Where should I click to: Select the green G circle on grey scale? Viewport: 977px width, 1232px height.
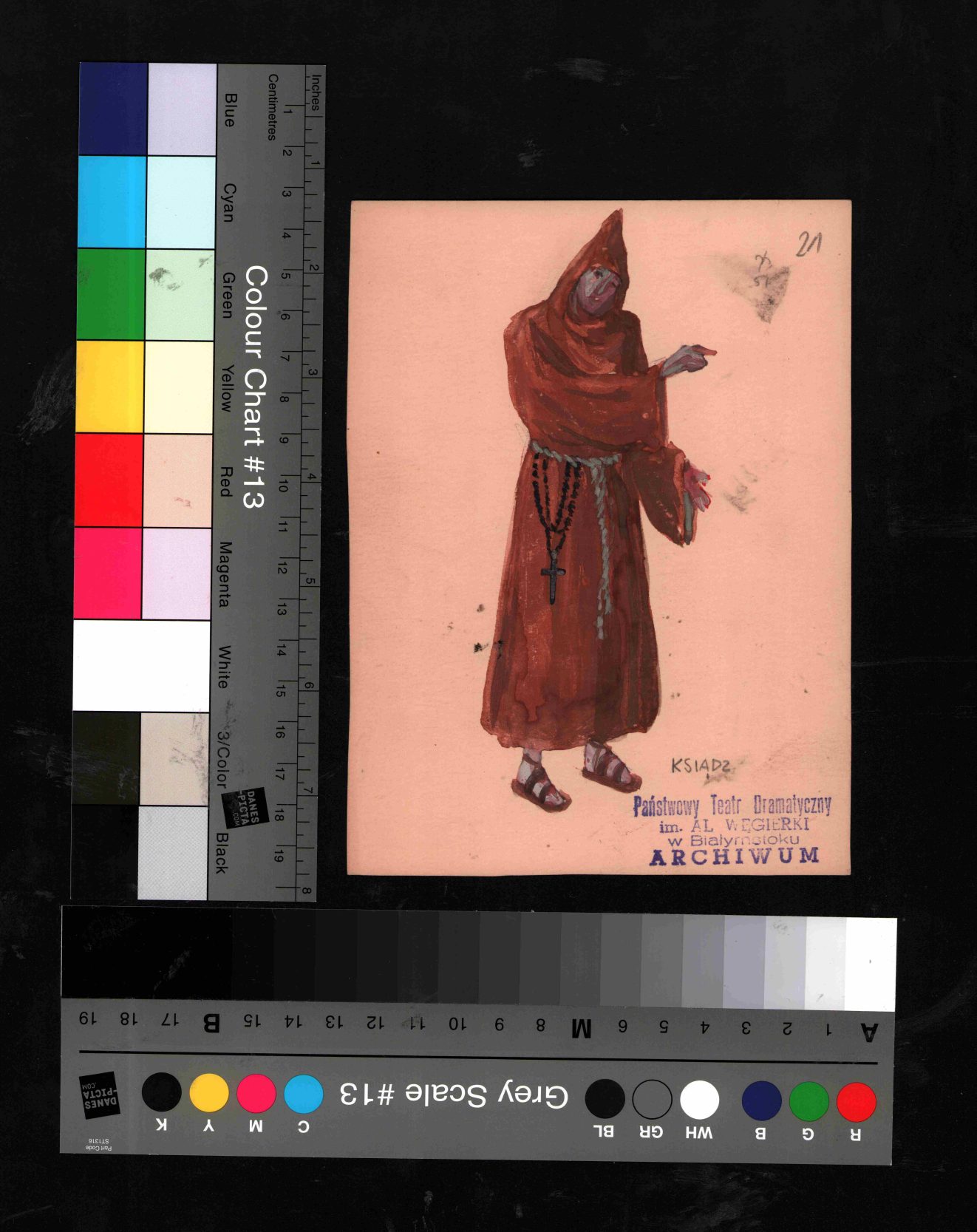(x=809, y=1101)
